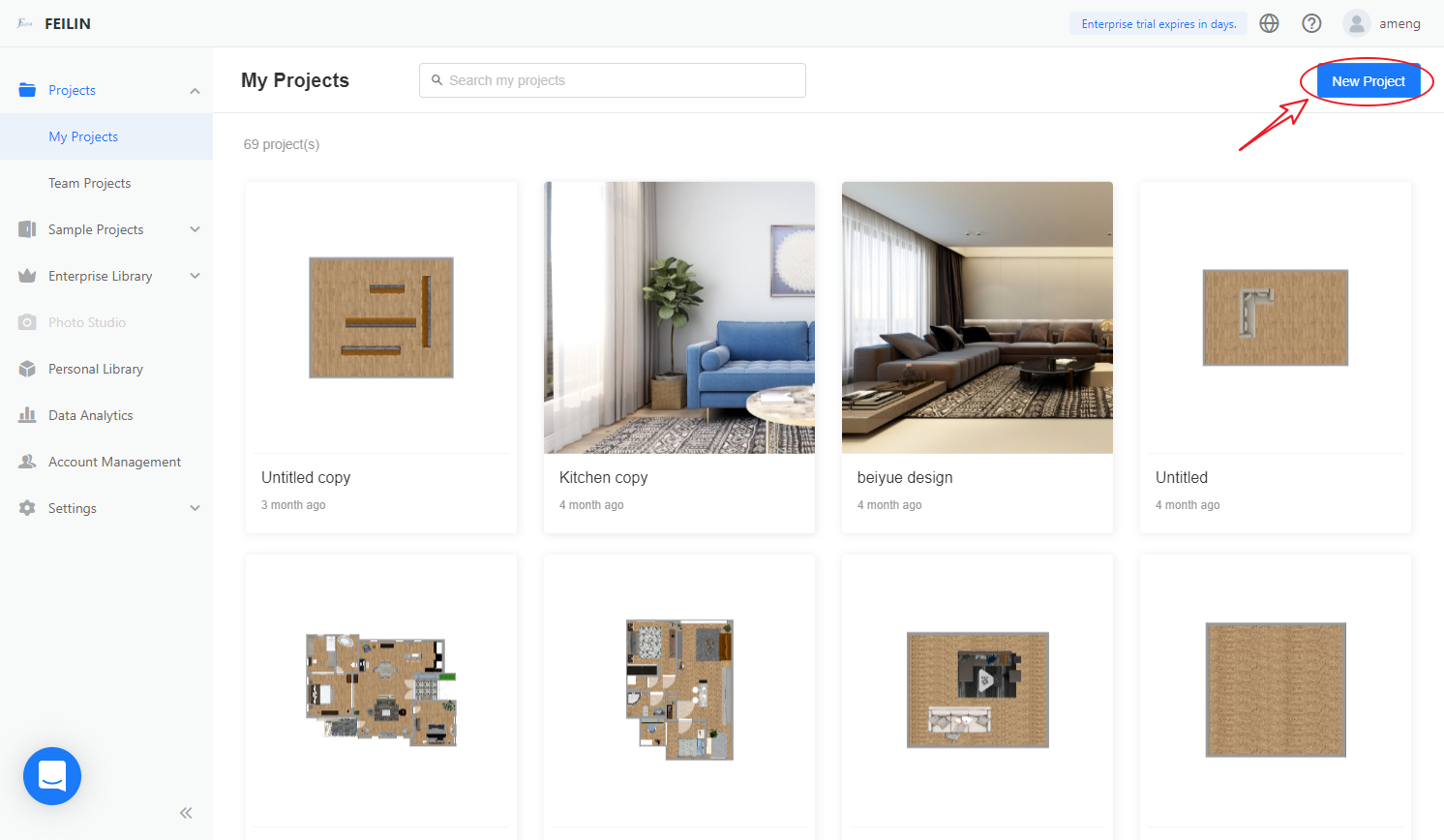
Task: Open the Untitled project with L-shaped sofa
Action: coord(1276,317)
